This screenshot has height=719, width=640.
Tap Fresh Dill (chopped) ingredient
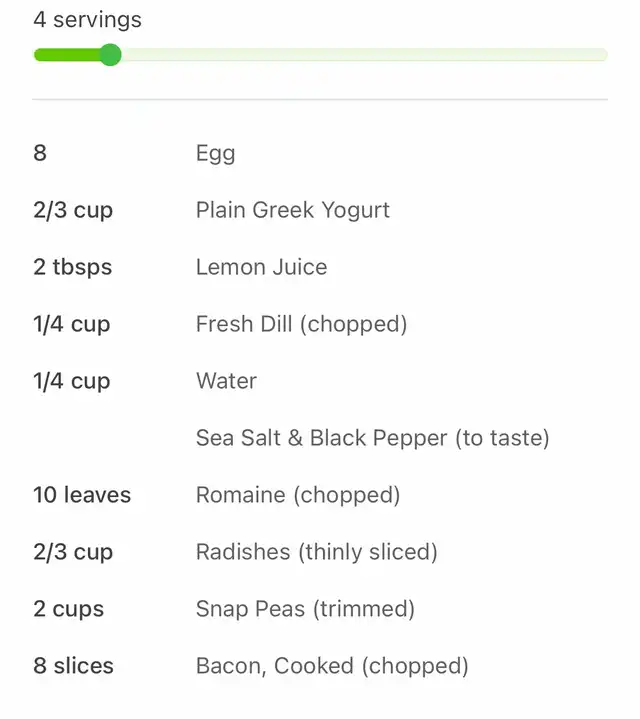[301, 324]
